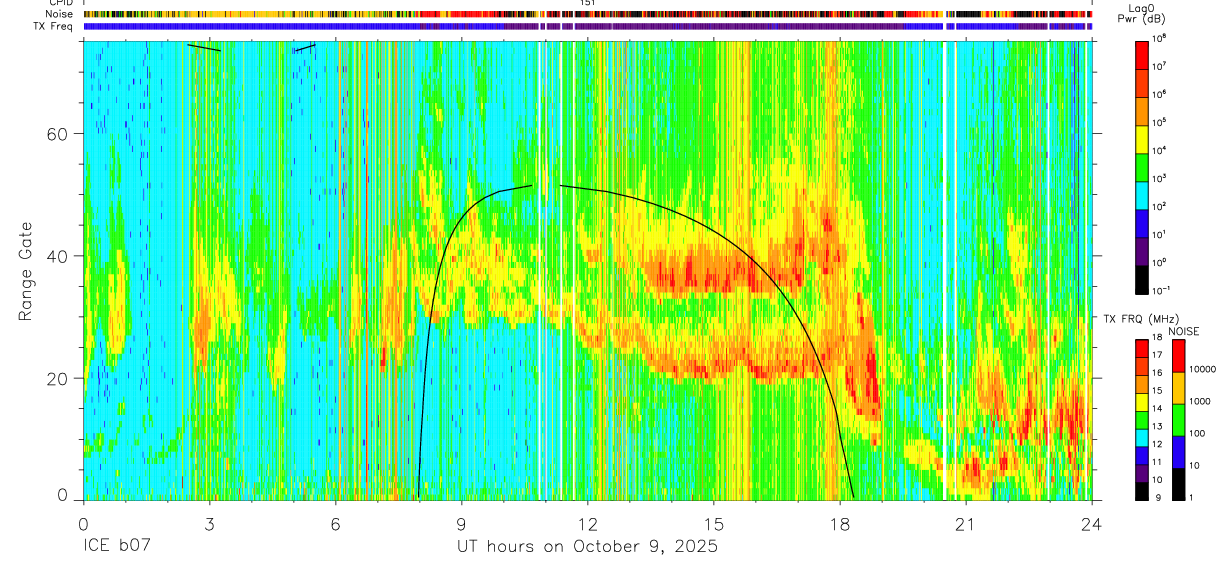Screen dimensions: 1228x567
Task: Click the 10^-1 tick on Lag0 power colorbar
Action: (1160, 290)
